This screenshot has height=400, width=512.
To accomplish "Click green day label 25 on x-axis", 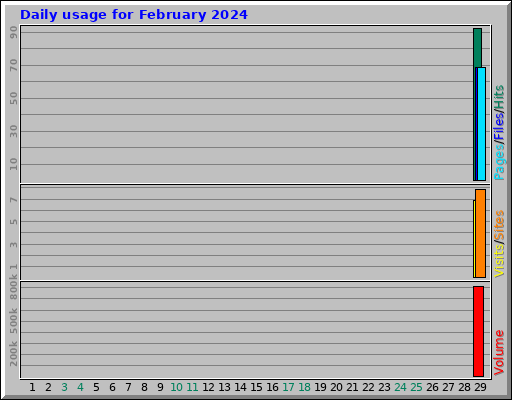I will click(416, 387).
